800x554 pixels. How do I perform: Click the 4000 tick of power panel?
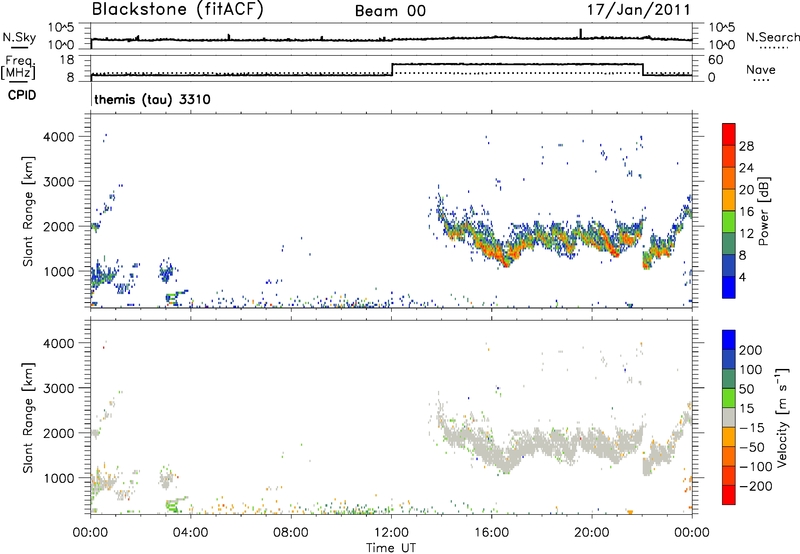pos(59,137)
